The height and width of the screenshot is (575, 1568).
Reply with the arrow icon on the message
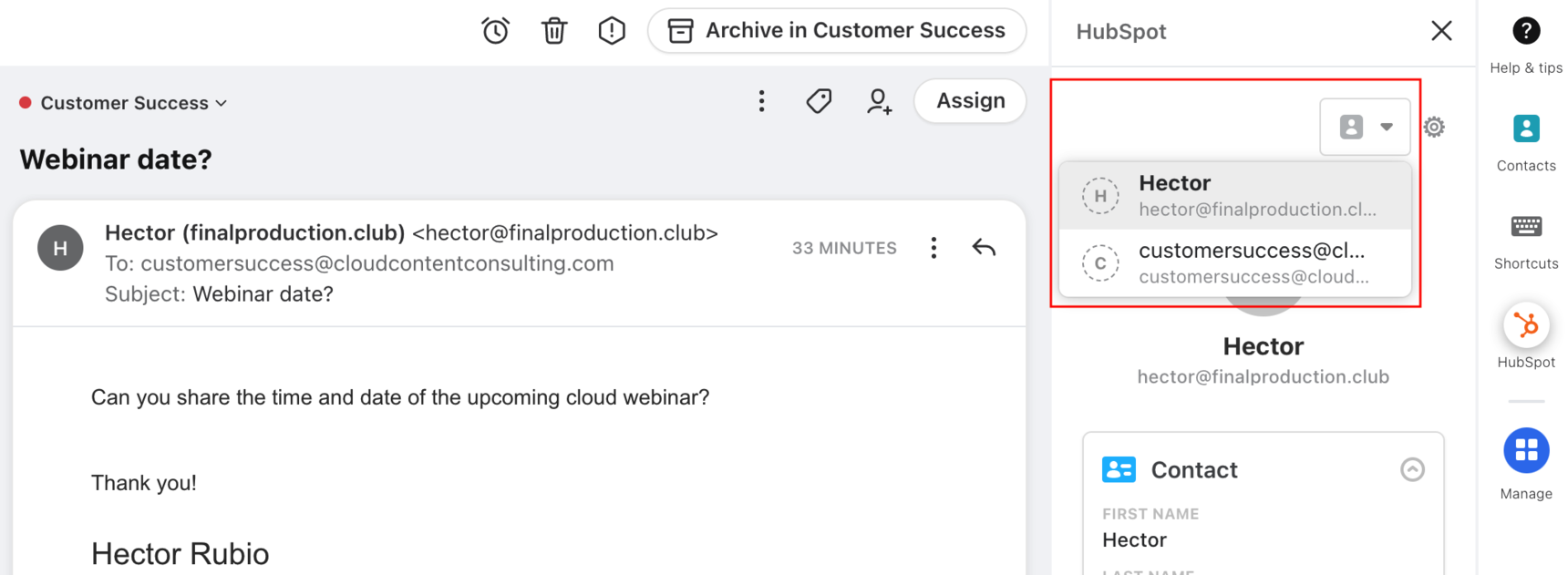[x=984, y=248]
